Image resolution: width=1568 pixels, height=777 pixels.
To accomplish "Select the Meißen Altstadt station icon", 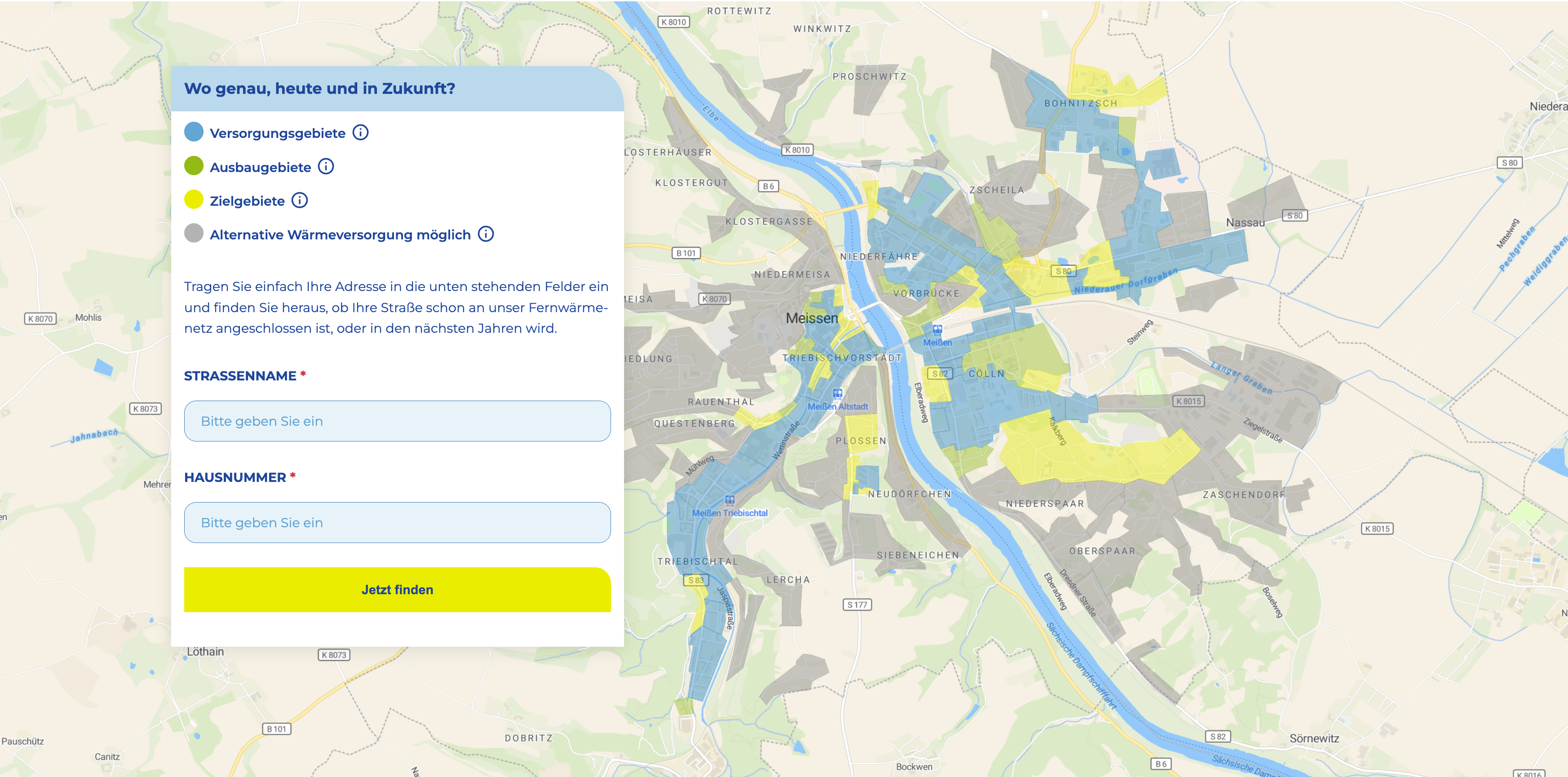I will tap(837, 394).
